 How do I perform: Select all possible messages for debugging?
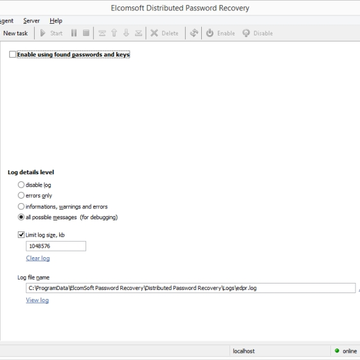click(x=21, y=217)
